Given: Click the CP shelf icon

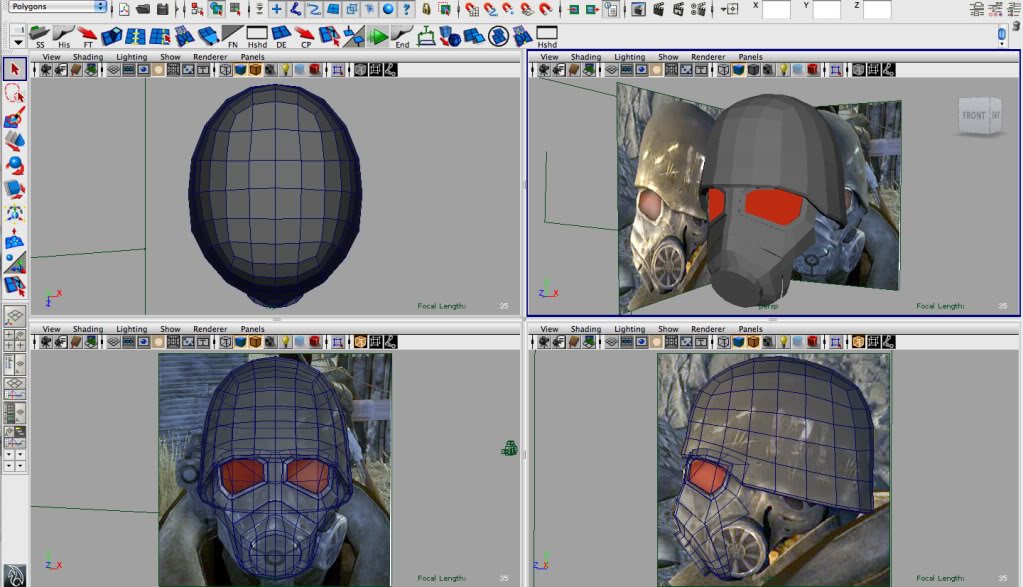Looking at the screenshot, I should (x=306, y=37).
